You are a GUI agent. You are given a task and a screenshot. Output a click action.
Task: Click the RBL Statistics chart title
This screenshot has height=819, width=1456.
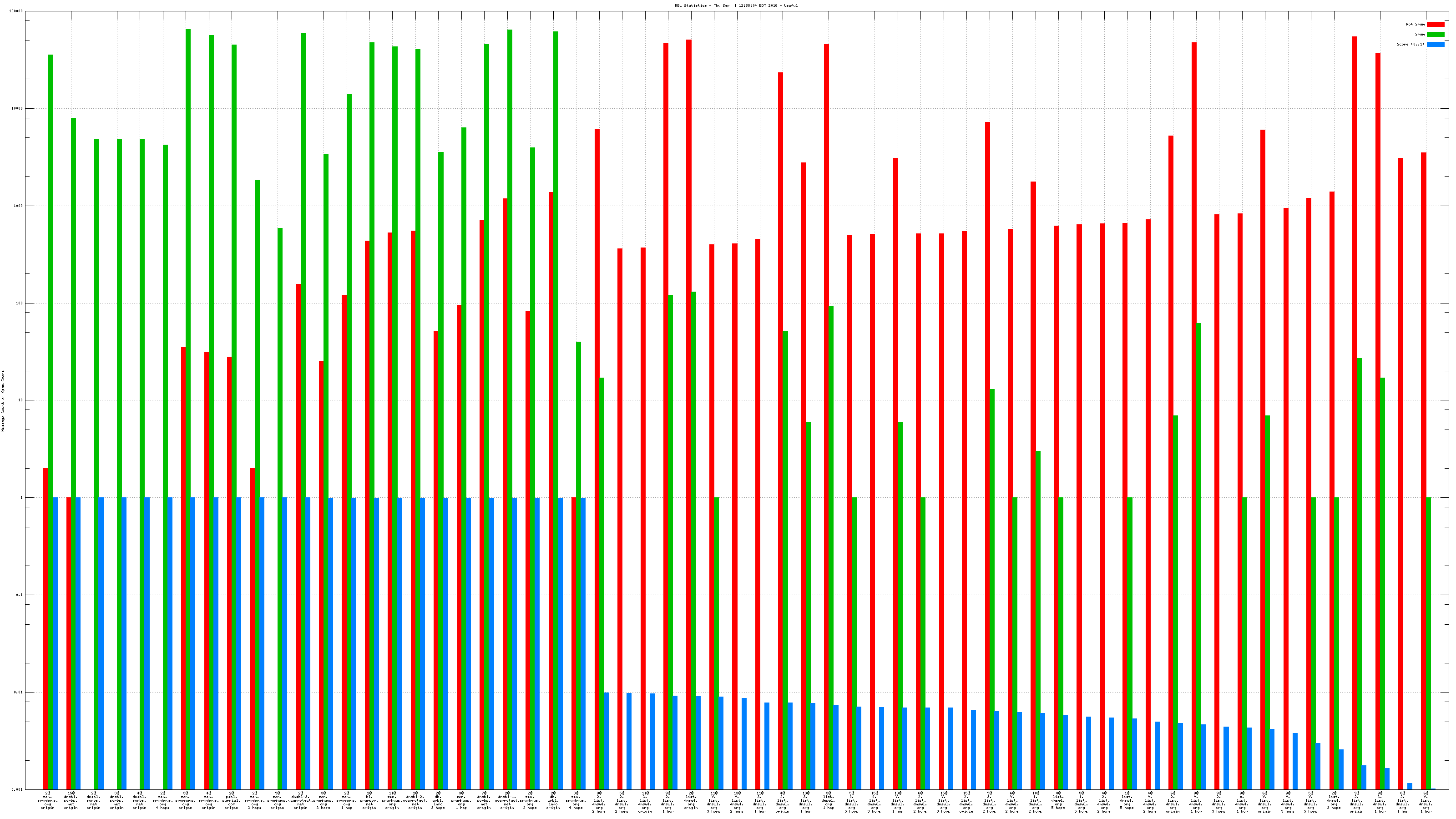tap(736, 5)
